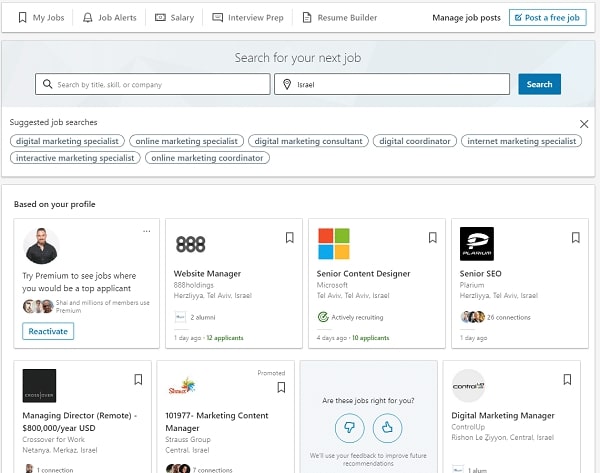Bookmark the Senior Content Designer job

click(x=433, y=238)
